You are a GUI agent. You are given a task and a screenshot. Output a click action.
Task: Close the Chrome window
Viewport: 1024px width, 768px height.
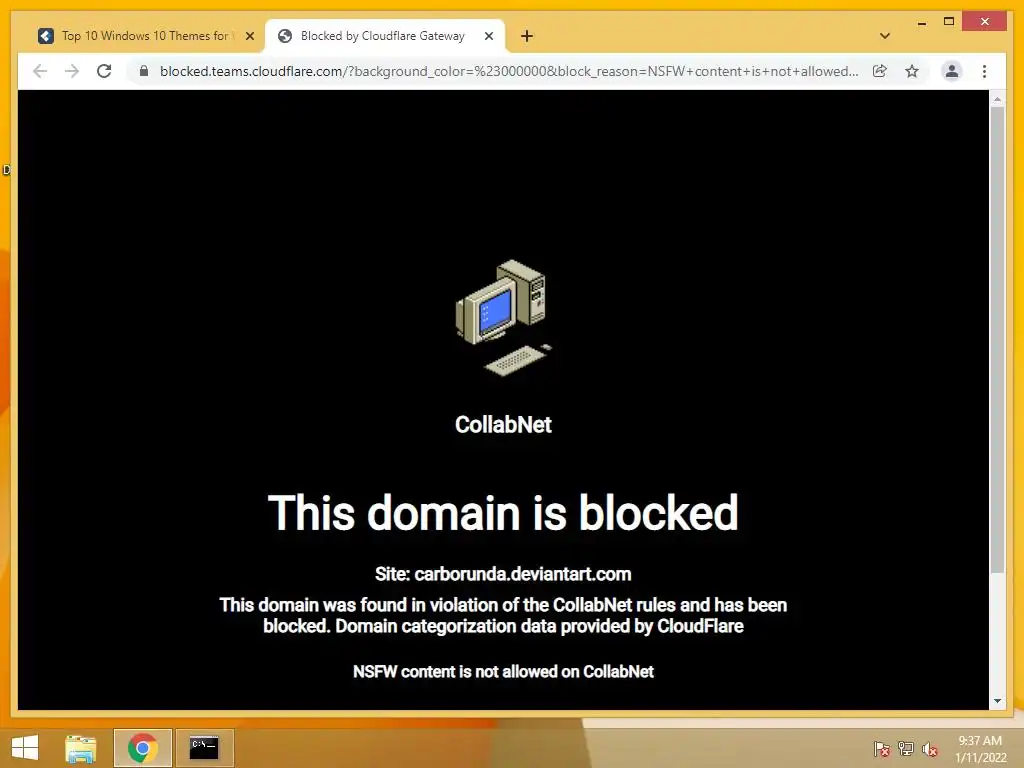[985, 22]
